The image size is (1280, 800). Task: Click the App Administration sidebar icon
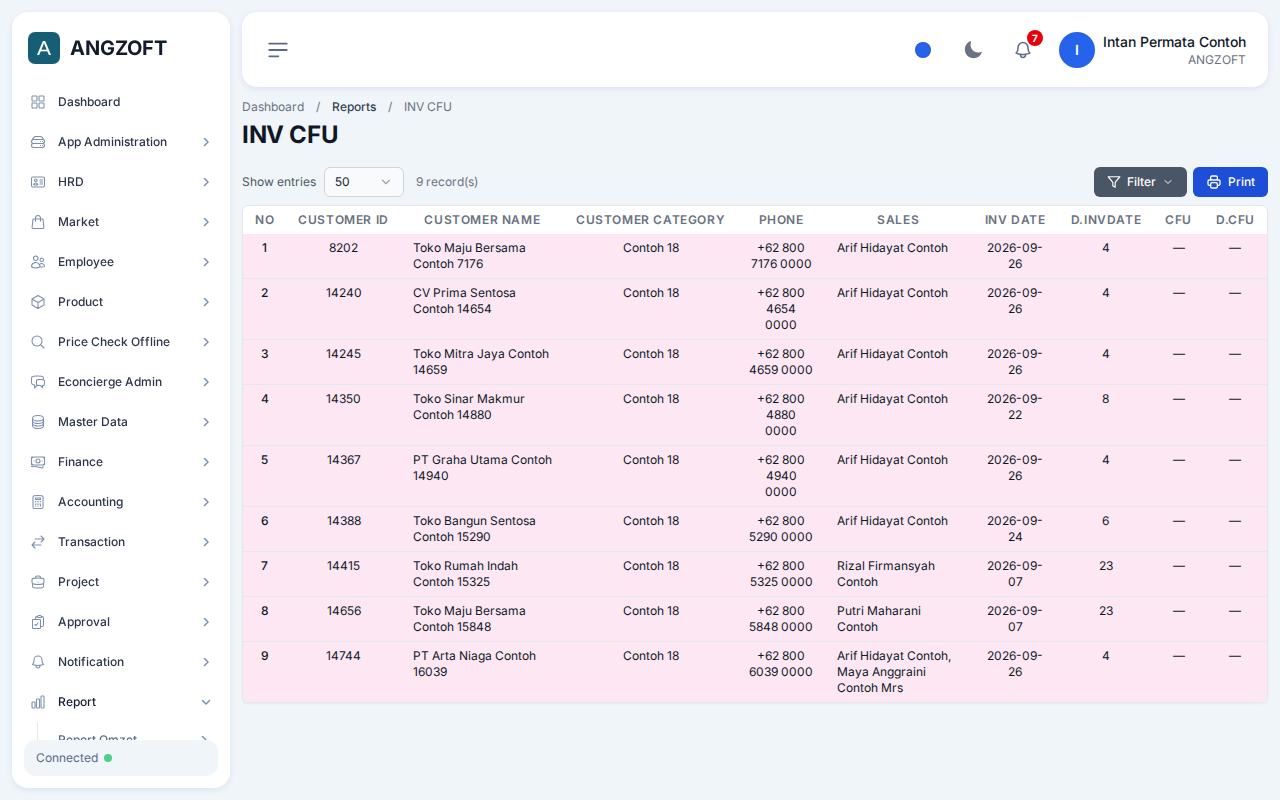(38, 142)
